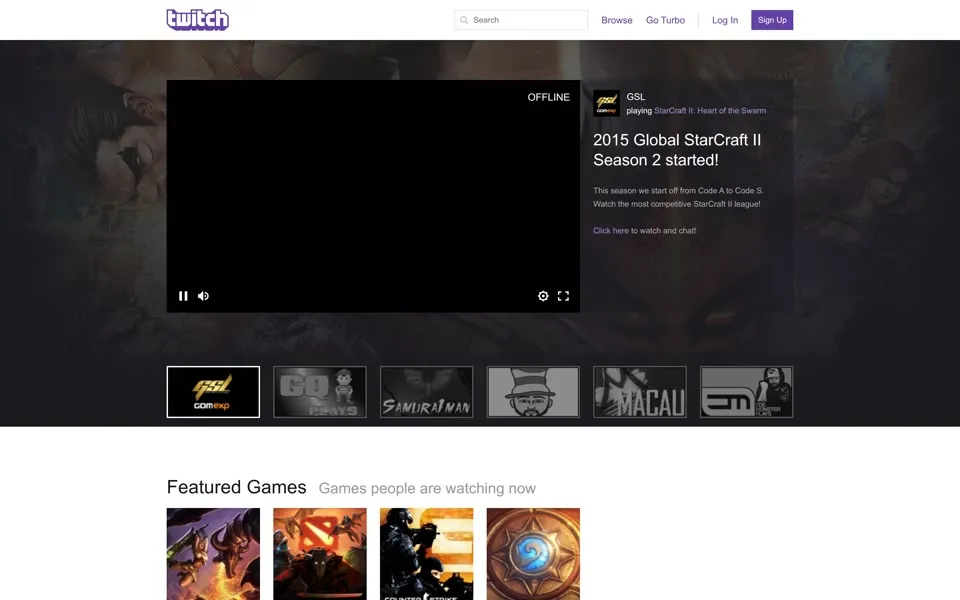Click the Twitch logo
Image resolution: width=960 pixels, height=600 pixels.
(198, 20)
